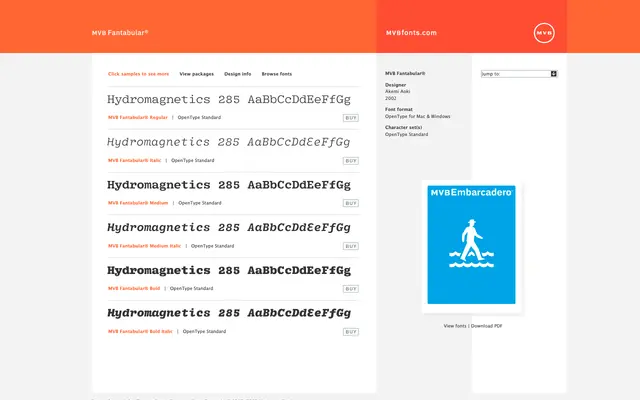This screenshot has height=400, width=640.
Task: Open MVB Fantabular Medium Italic link
Action: [144, 246]
